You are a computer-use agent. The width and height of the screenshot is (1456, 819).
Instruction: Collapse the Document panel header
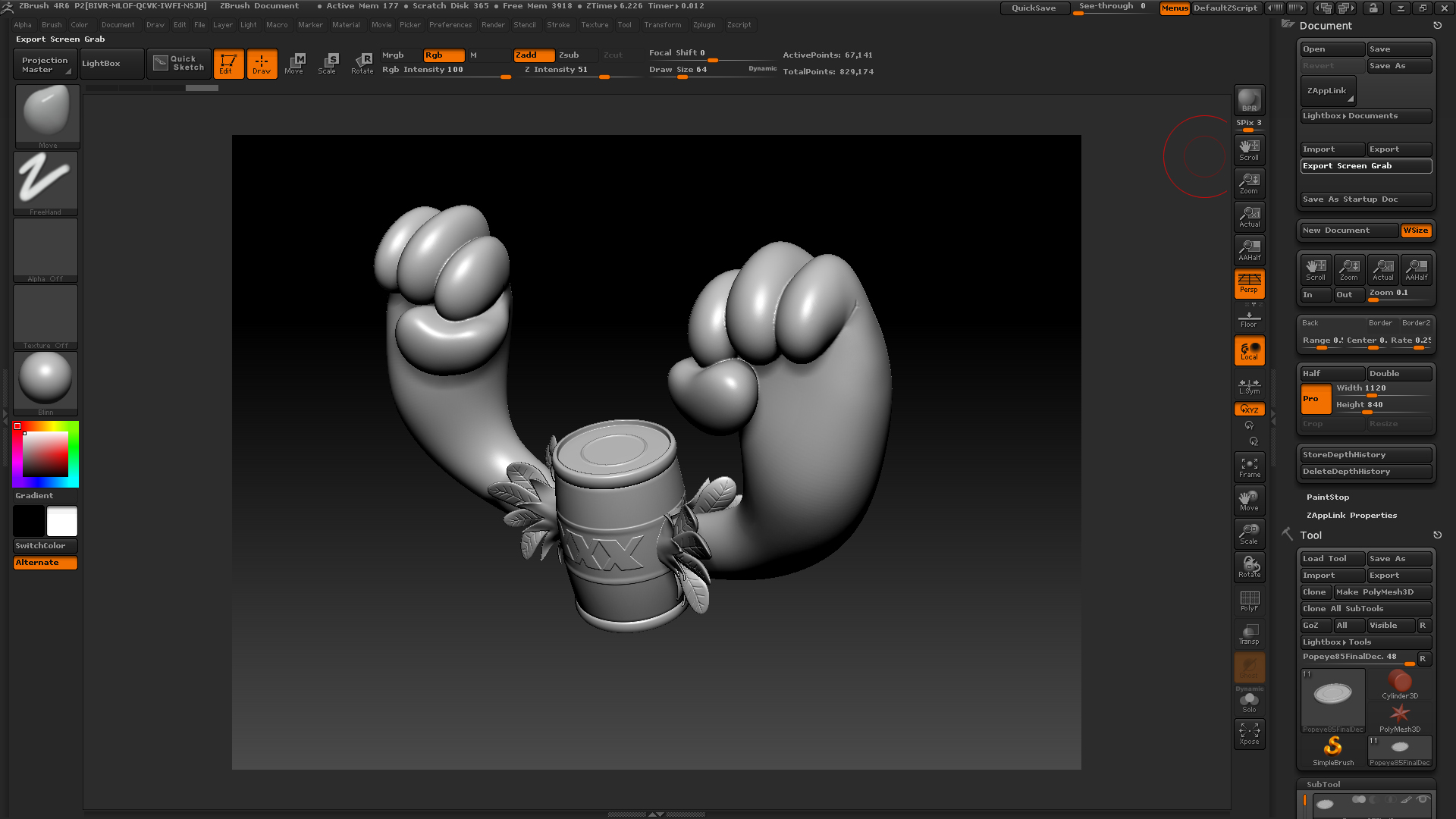1325,26
